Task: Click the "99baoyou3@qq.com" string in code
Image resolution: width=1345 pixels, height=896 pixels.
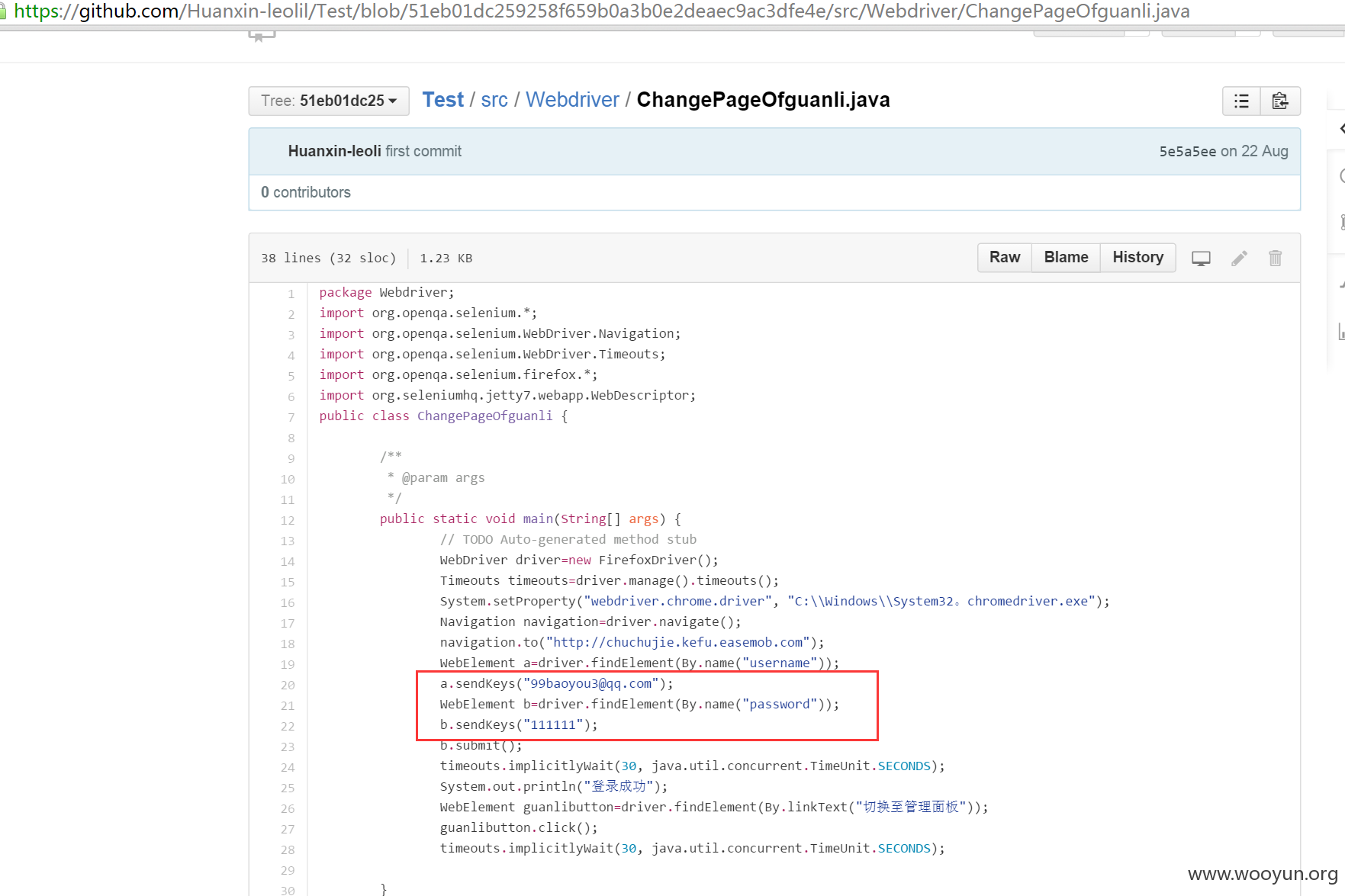Action: tap(591, 683)
